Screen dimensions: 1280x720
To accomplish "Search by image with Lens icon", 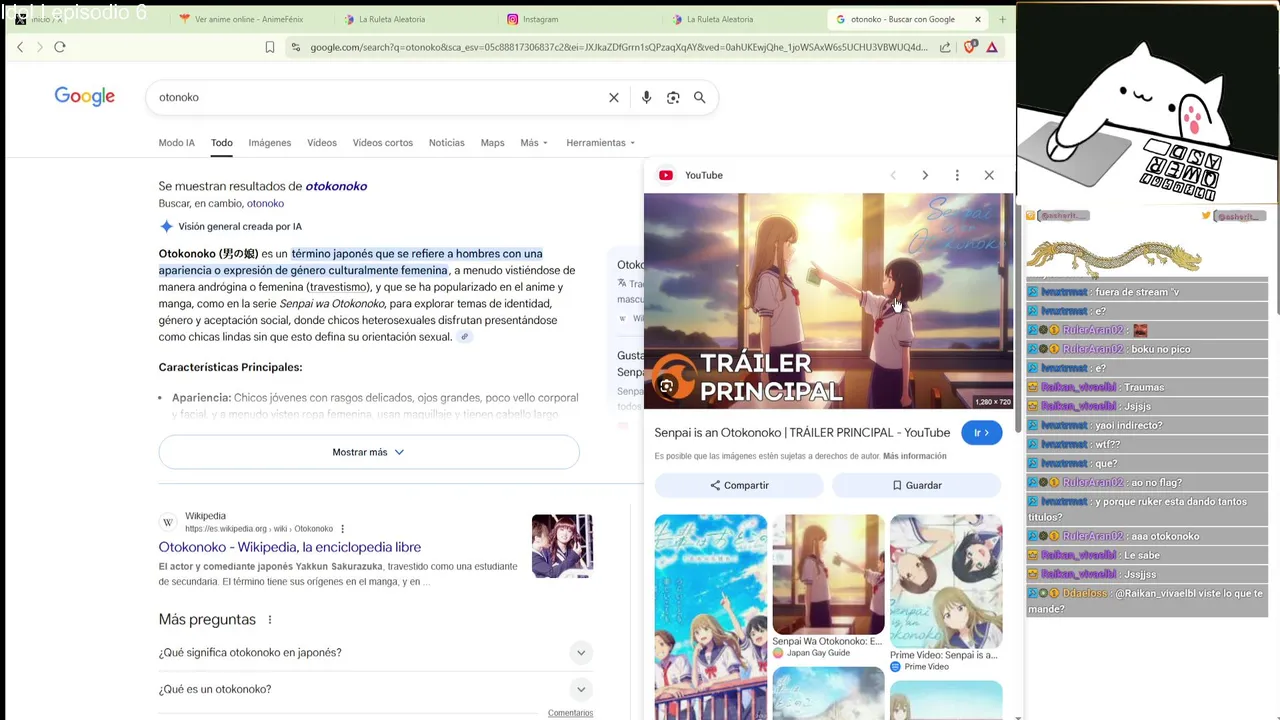I will (673, 97).
